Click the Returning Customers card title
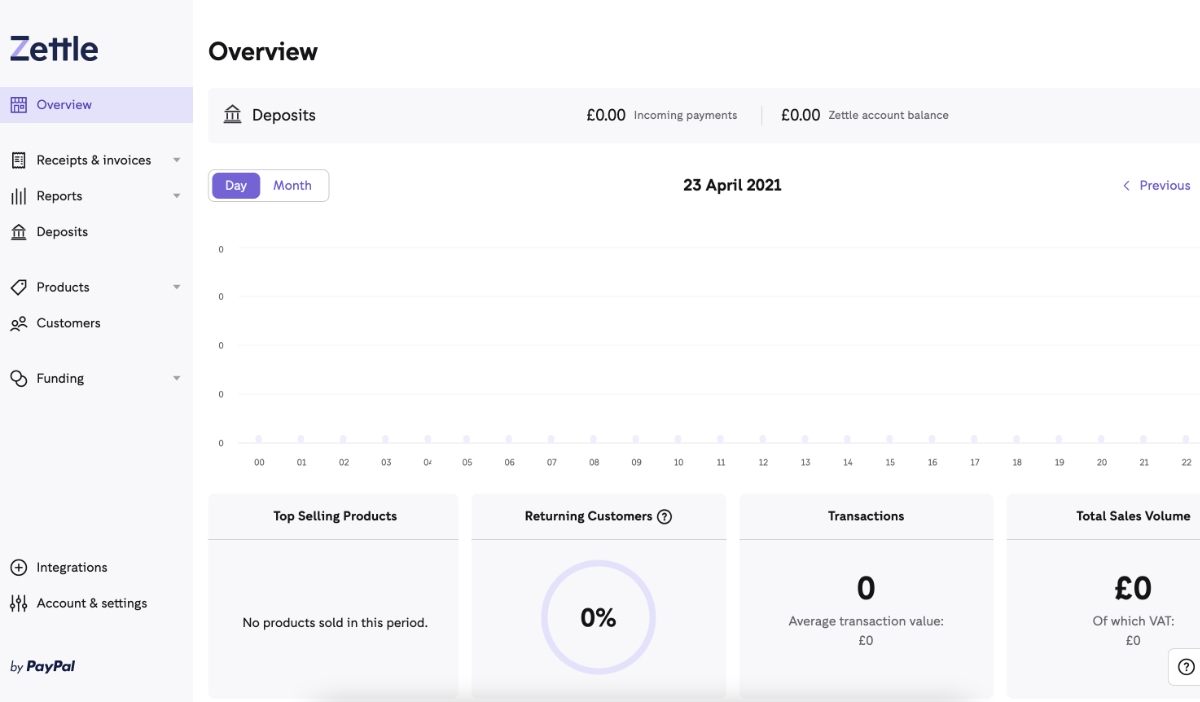This screenshot has width=1200, height=702. [588, 516]
